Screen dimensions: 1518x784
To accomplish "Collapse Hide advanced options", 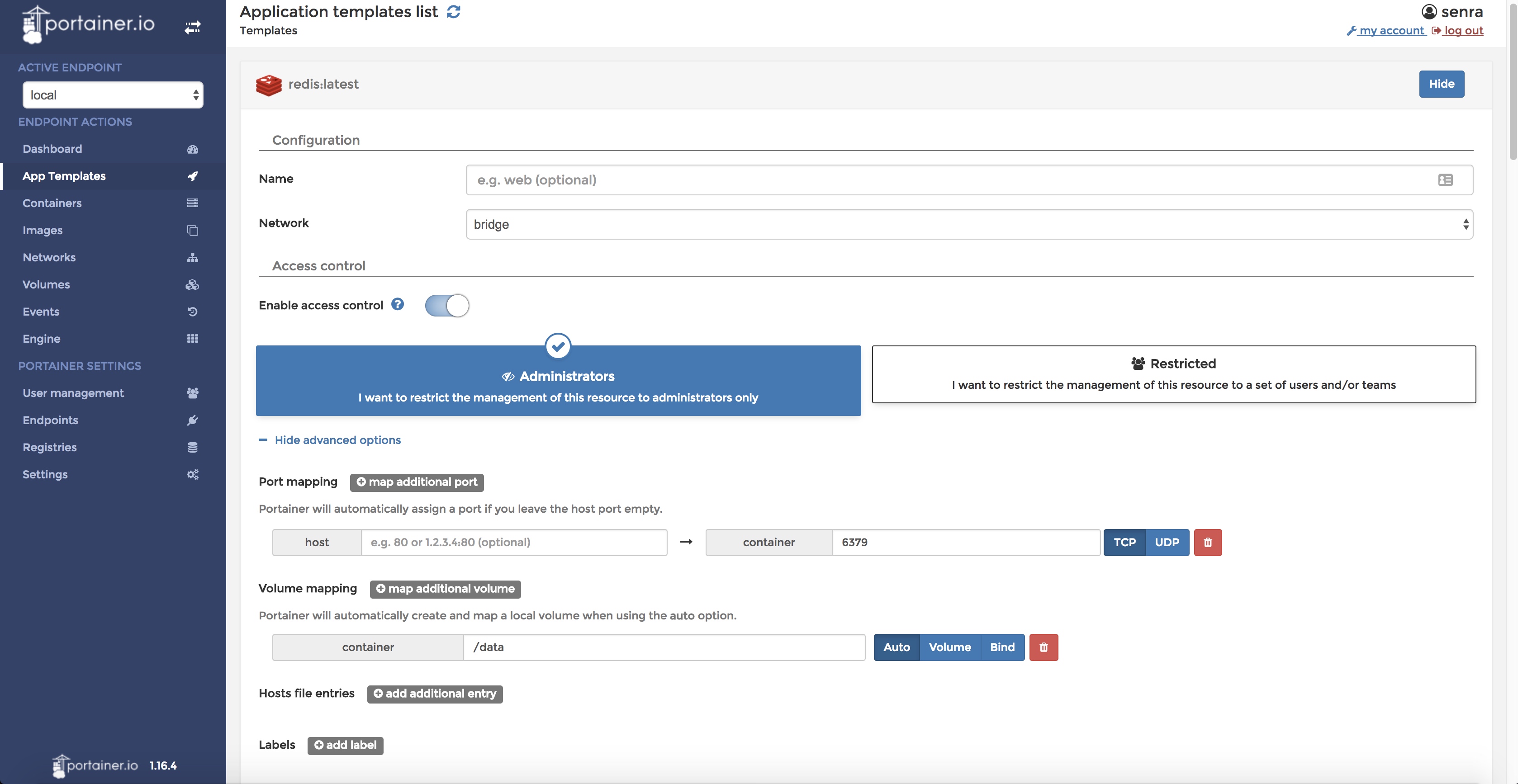I will [337, 440].
